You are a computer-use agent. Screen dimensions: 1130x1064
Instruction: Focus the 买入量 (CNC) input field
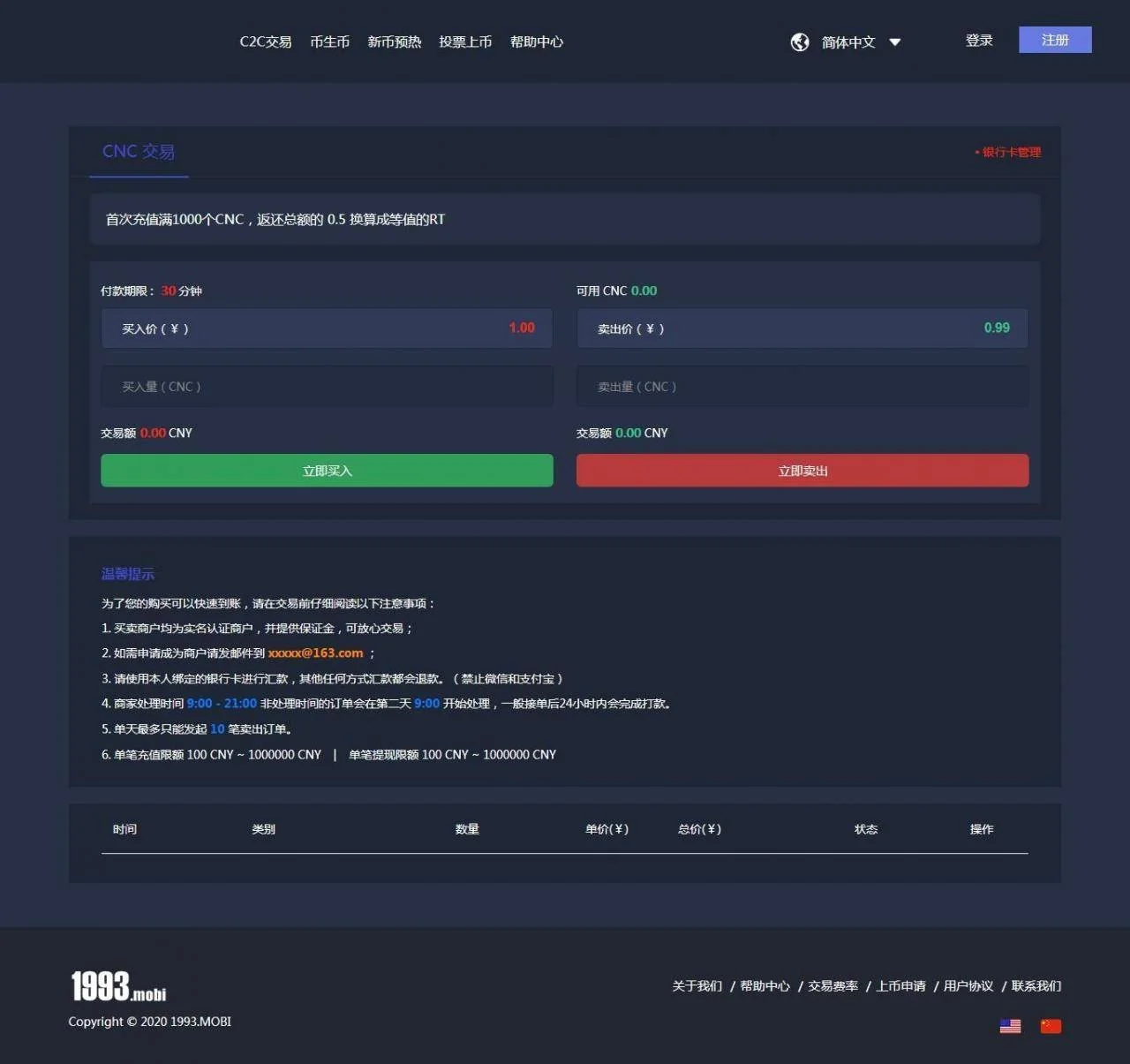point(327,387)
